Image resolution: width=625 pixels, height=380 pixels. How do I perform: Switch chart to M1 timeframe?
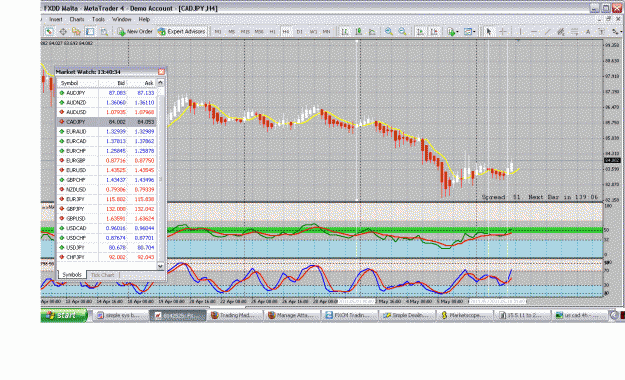coord(218,32)
